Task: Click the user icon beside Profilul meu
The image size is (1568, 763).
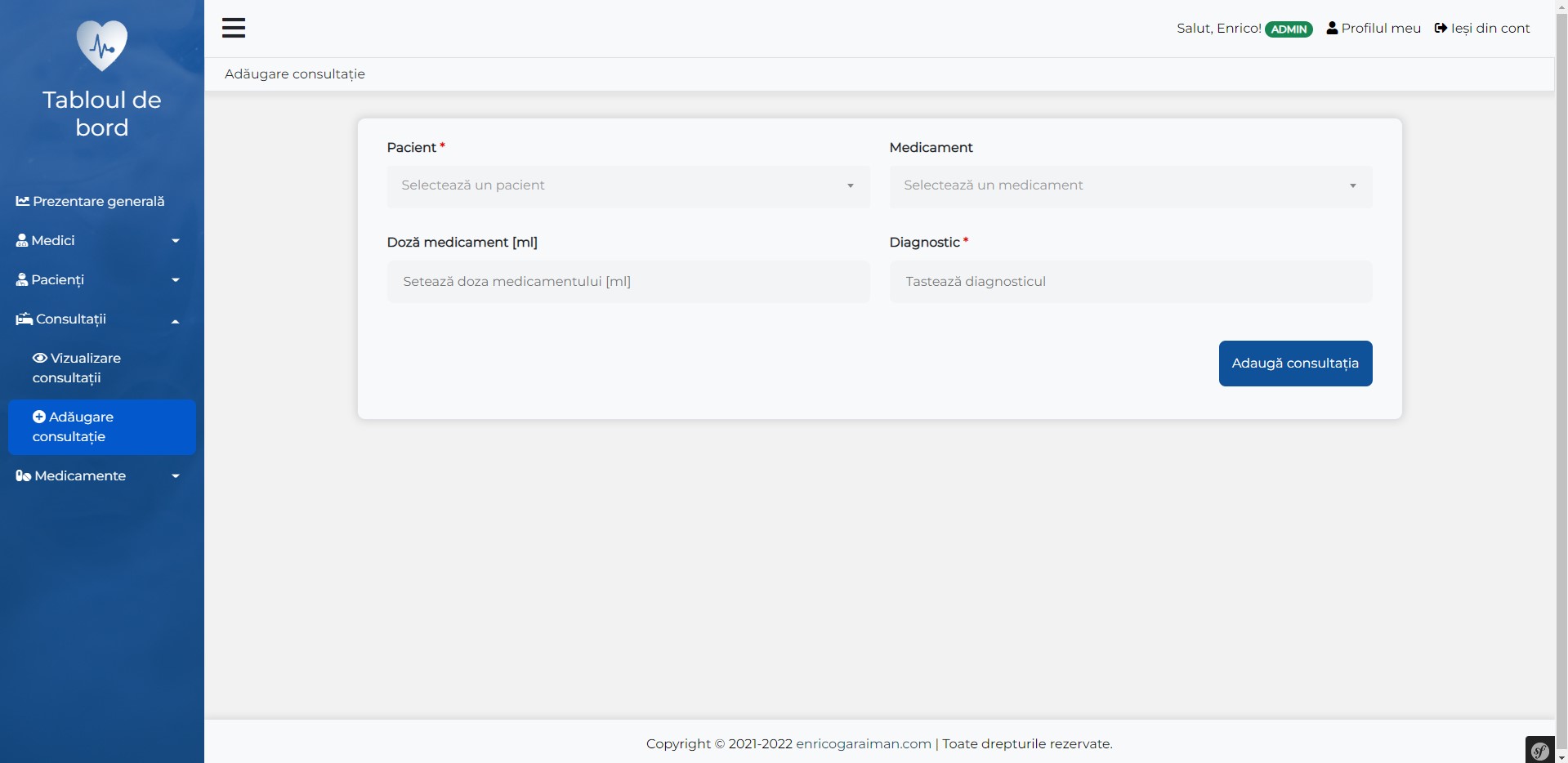Action: click(1332, 27)
